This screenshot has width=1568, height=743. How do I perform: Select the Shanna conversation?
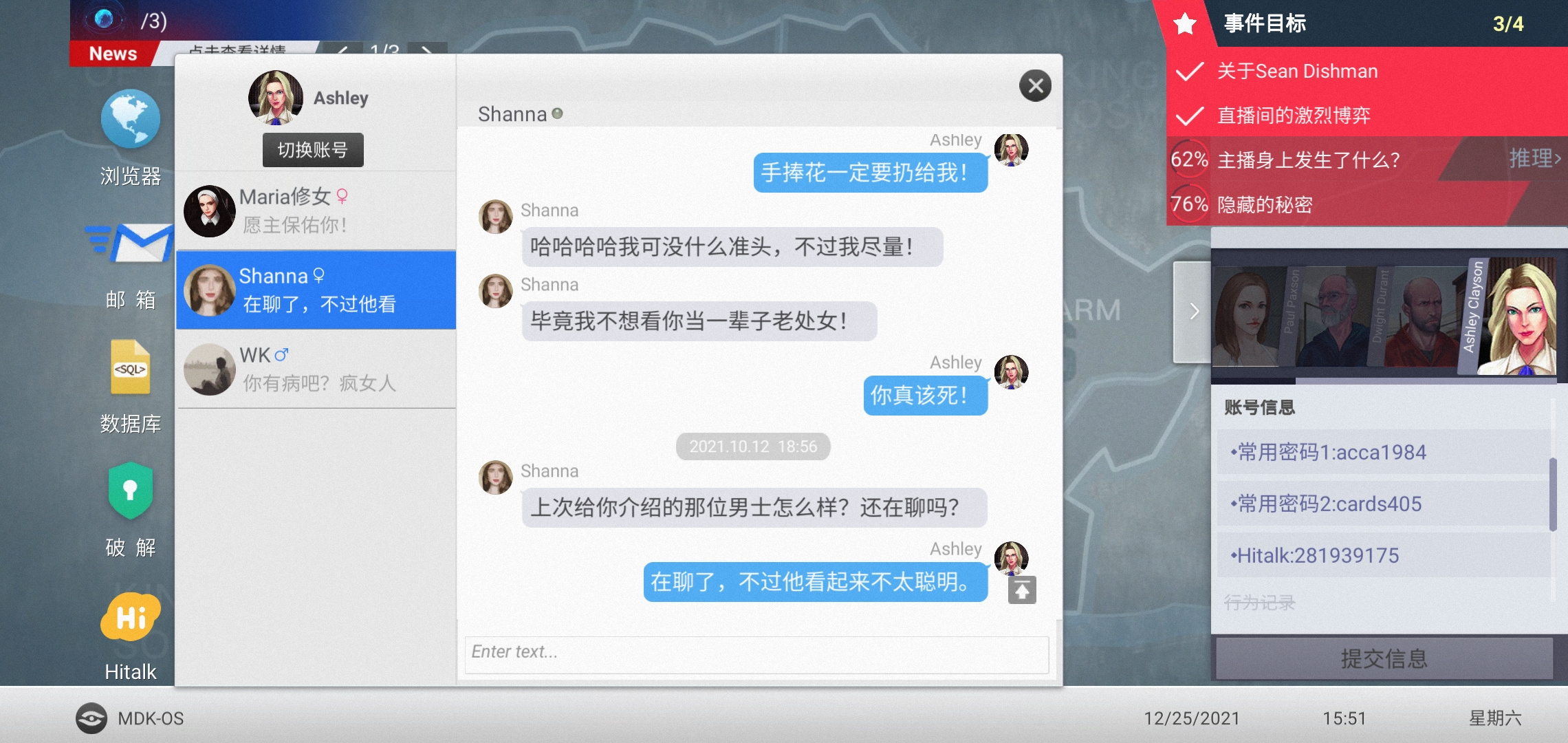tap(316, 290)
